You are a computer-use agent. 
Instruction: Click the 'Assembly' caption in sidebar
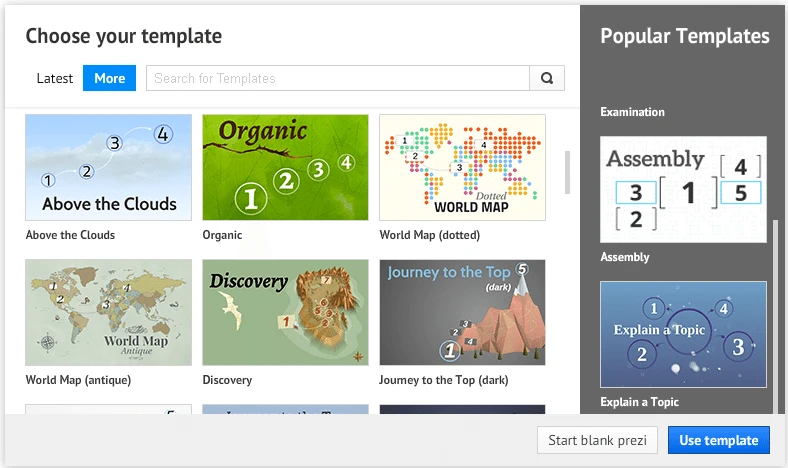point(625,257)
